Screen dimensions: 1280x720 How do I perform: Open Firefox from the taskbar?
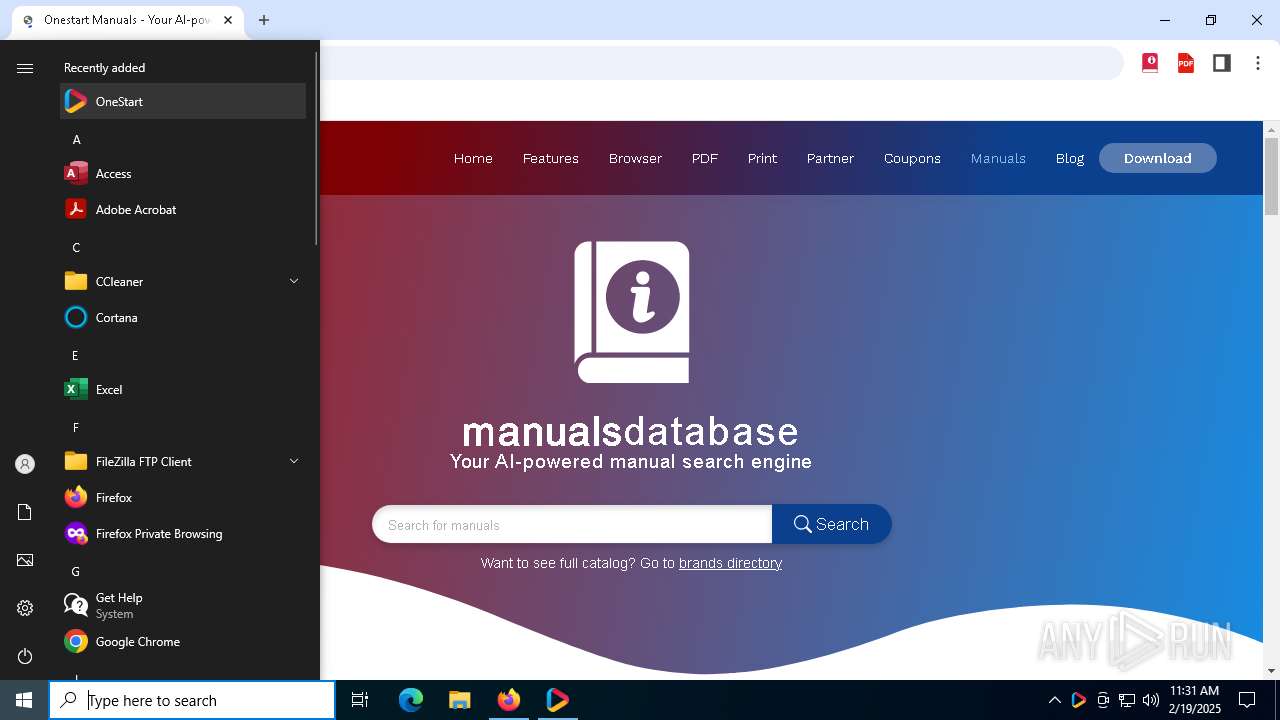[x=508, y=700]
